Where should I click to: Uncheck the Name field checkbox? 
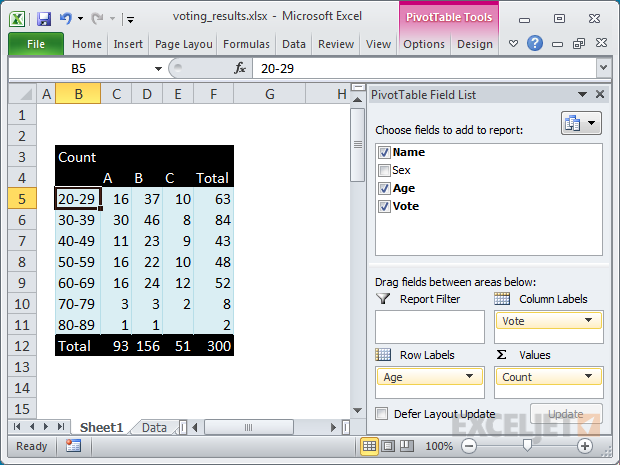click(x=384, y=153)
